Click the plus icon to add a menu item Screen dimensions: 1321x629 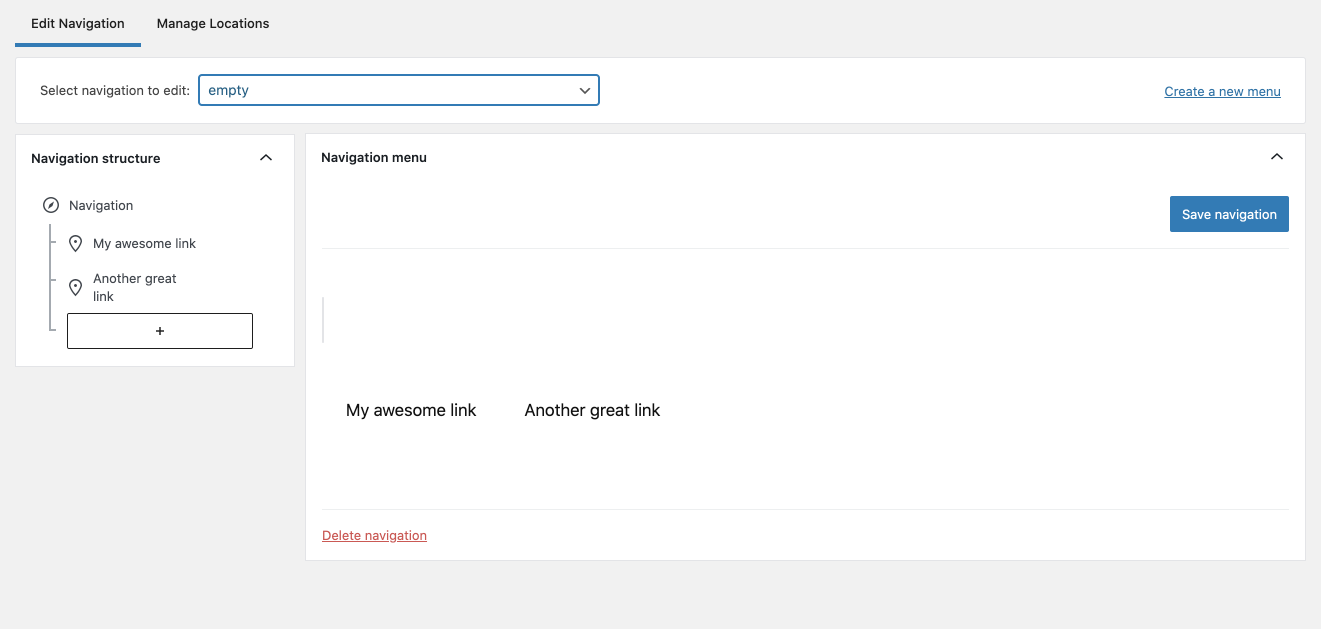(160, 330)
